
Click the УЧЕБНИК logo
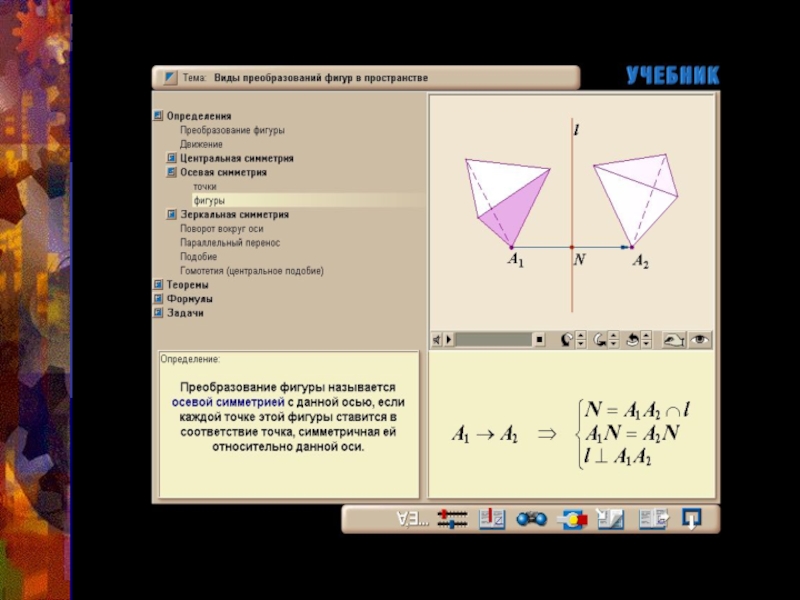click(x=672, y=76)
